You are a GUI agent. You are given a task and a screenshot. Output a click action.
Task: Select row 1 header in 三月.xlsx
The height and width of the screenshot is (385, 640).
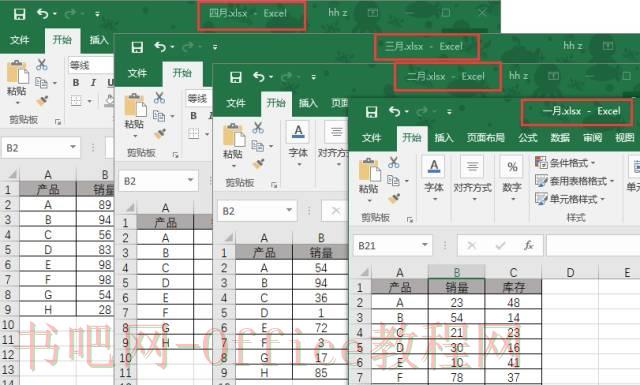125,223
